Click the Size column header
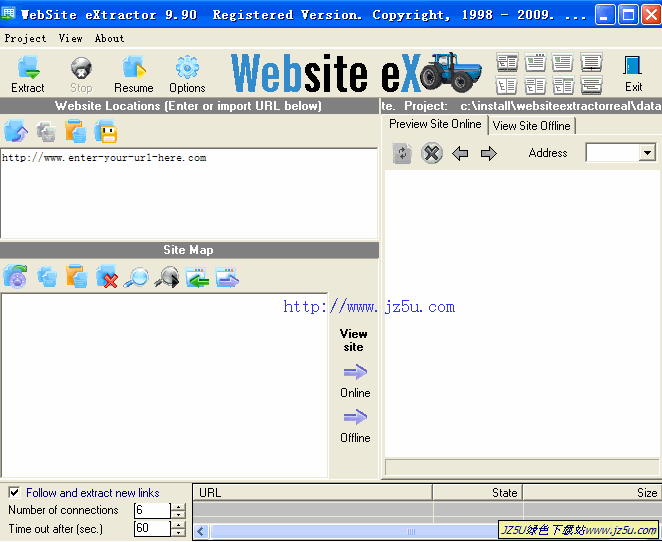662x542 pixels. 592,492
